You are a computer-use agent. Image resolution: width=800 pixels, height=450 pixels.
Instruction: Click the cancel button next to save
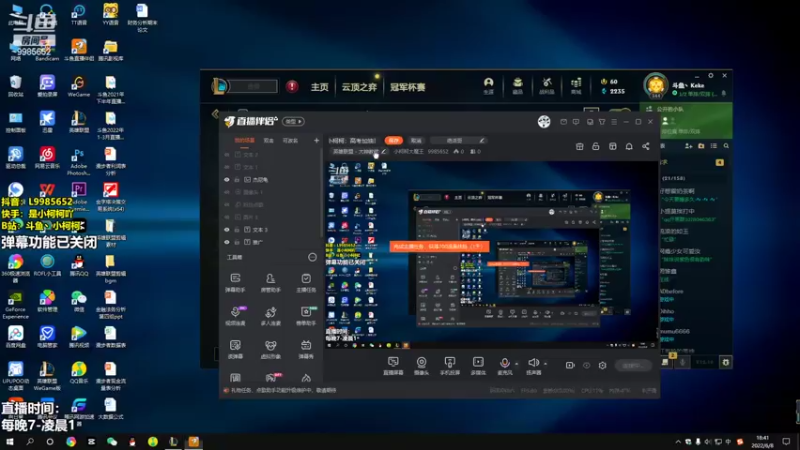(416, 140)
